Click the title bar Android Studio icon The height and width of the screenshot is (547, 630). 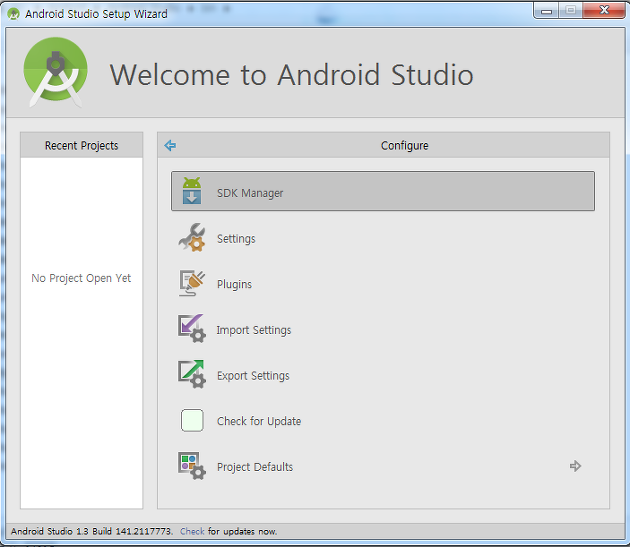coord(13,14)
